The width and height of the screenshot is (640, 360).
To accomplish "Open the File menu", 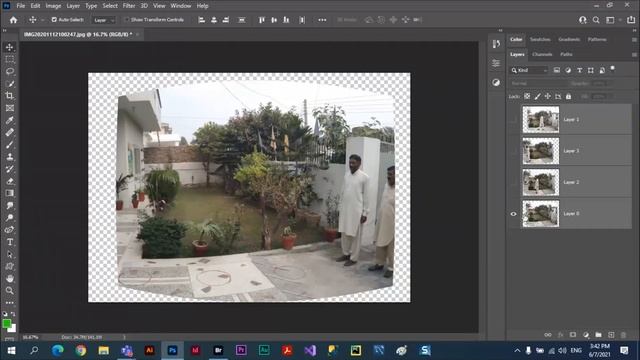I will tap(20, 6).
